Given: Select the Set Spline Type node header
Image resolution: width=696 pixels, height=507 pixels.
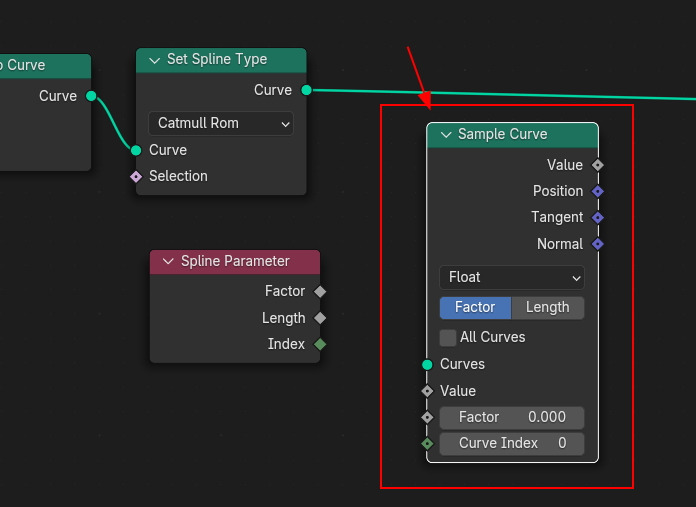Looking at the screenshot, I should tap(221, 60).
